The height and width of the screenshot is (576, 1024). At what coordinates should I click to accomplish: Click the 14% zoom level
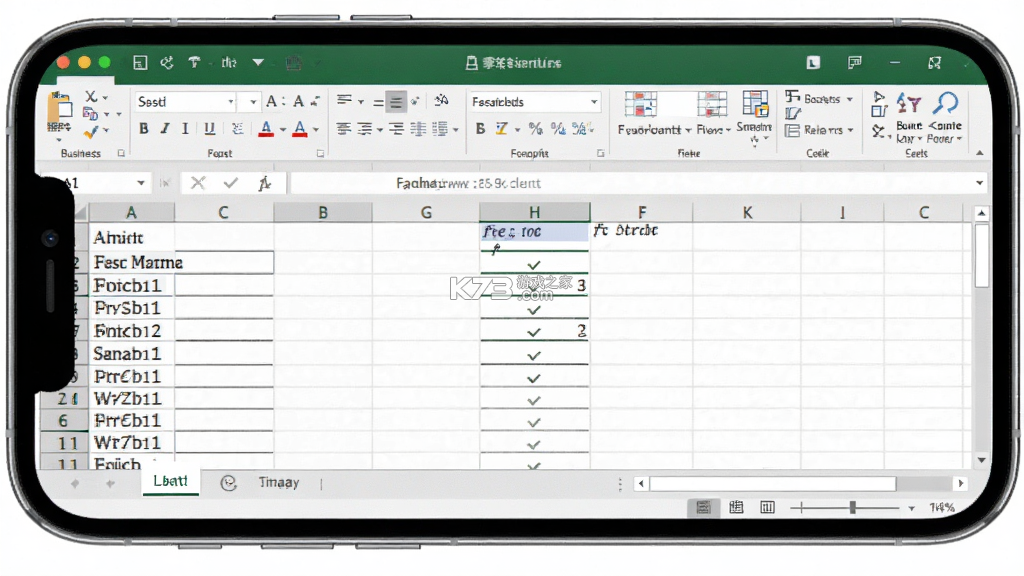pyautogui.click(x=942, y=507)
